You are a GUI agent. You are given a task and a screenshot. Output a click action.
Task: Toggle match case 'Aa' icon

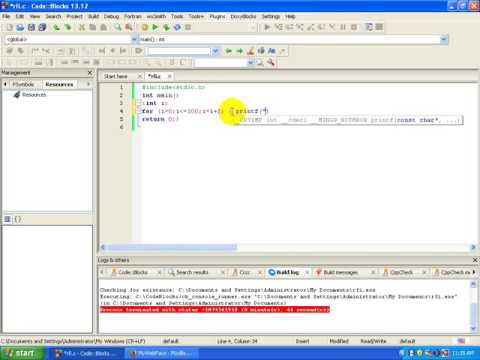(272, 51)
